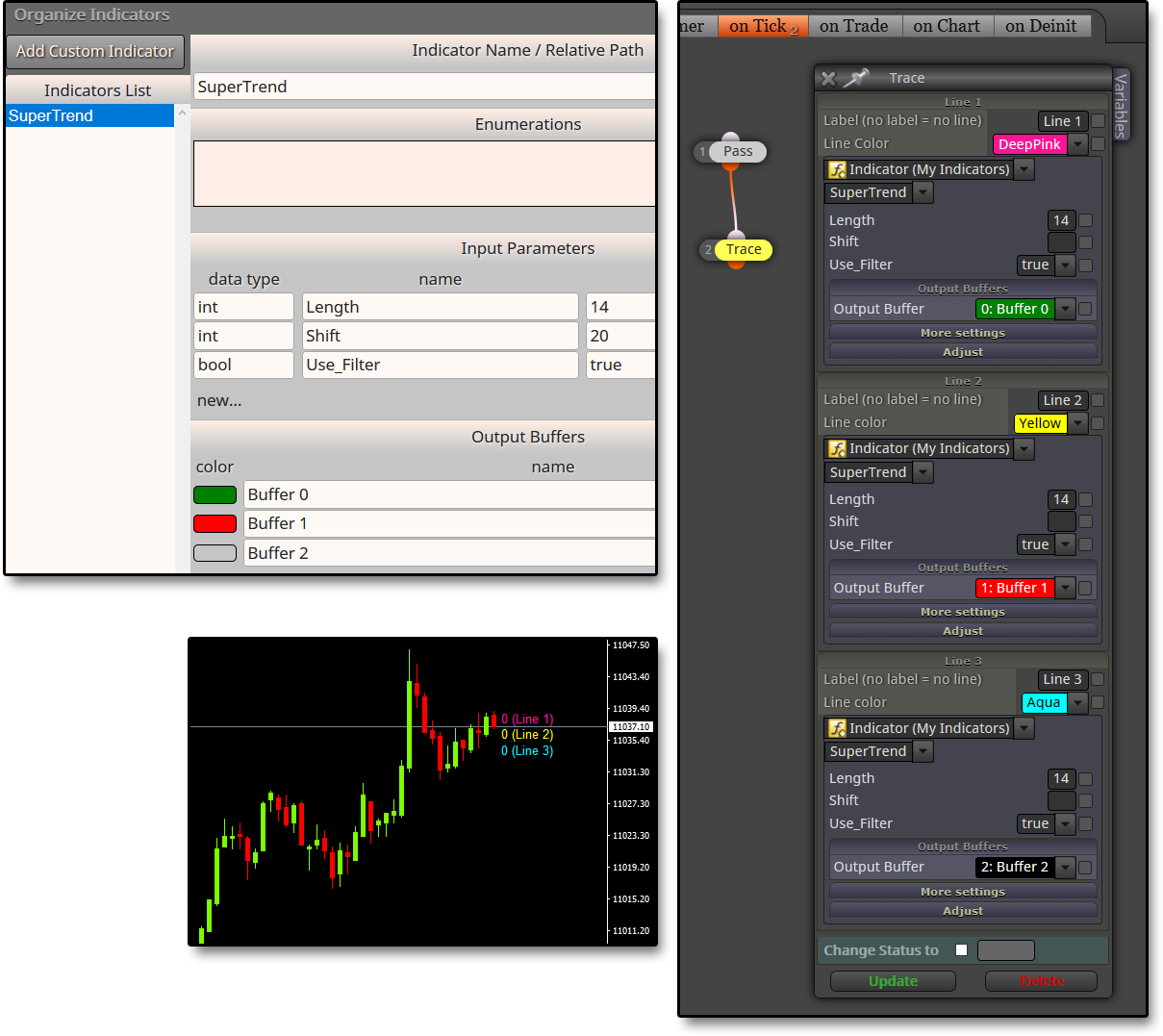Click Line 3 Adjust bar
The height and width of the screenshot is (1036, 1163).
pyautogui.click(x=963, y=911)
